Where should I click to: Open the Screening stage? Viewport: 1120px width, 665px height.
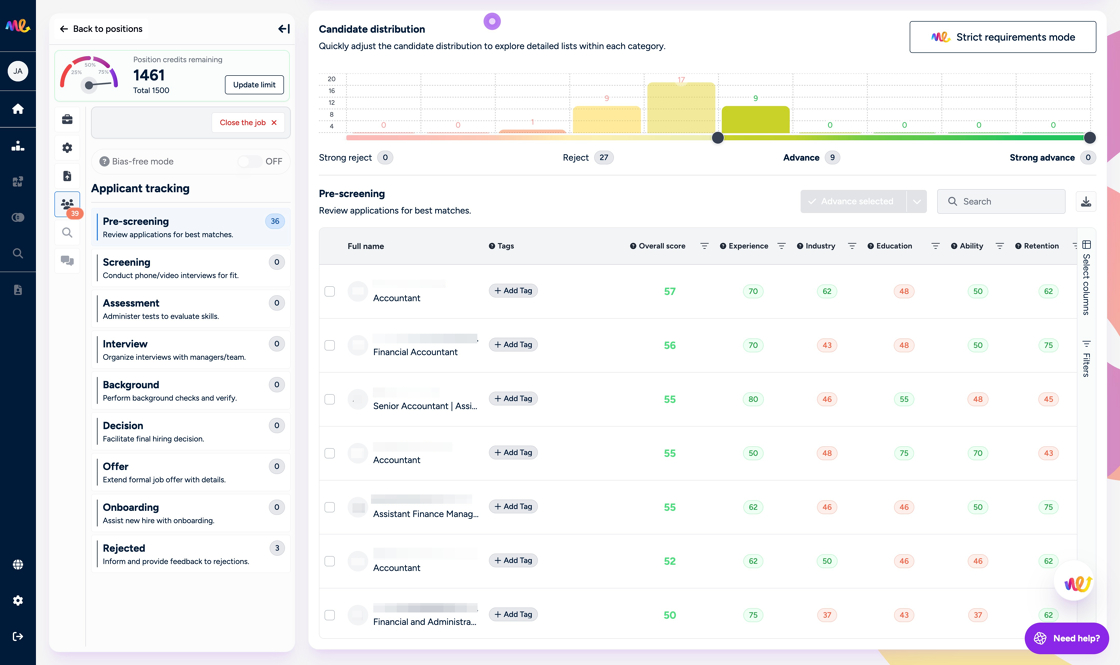point(191,268)
